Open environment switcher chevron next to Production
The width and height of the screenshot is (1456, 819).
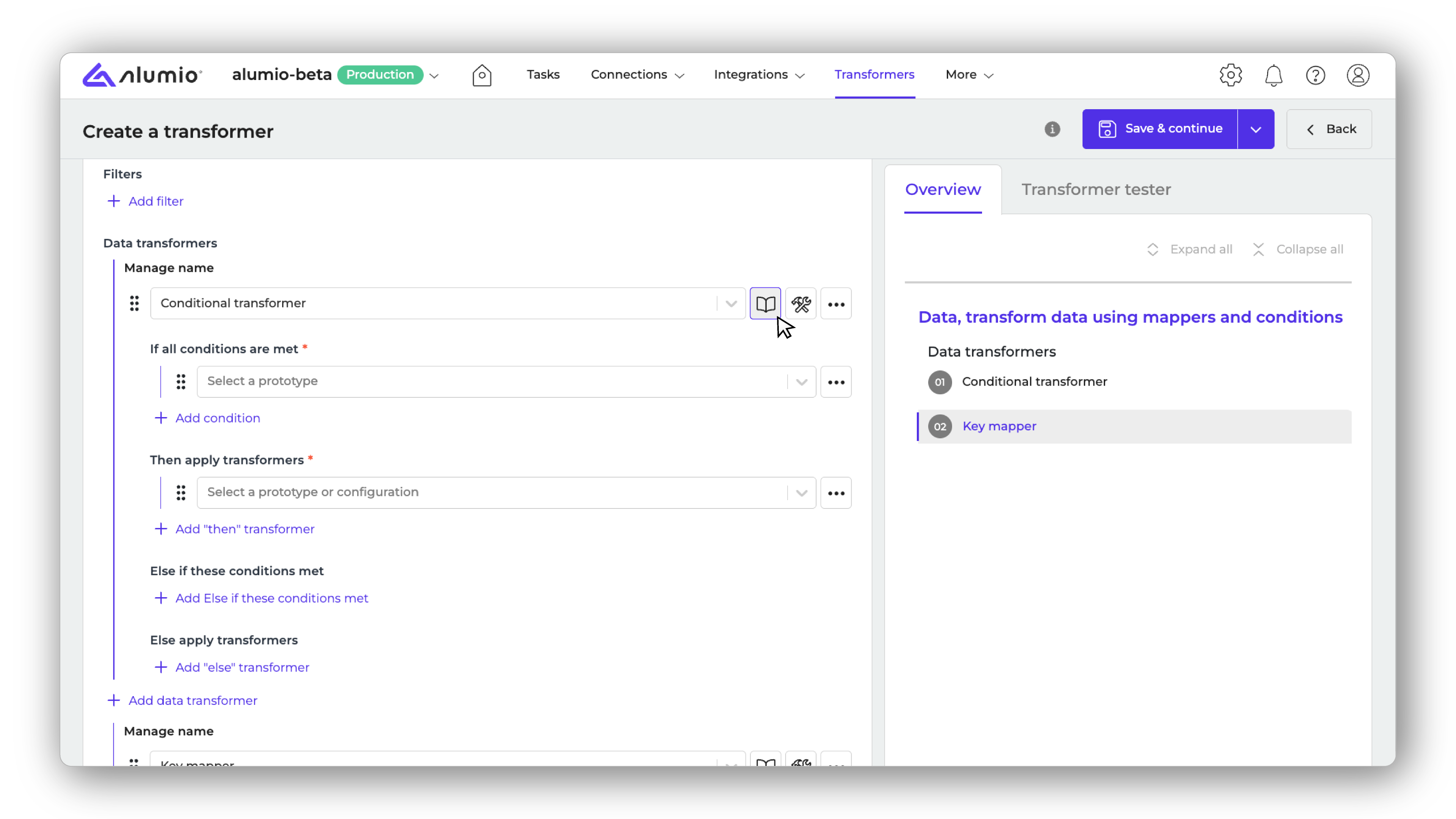point(434,76)
